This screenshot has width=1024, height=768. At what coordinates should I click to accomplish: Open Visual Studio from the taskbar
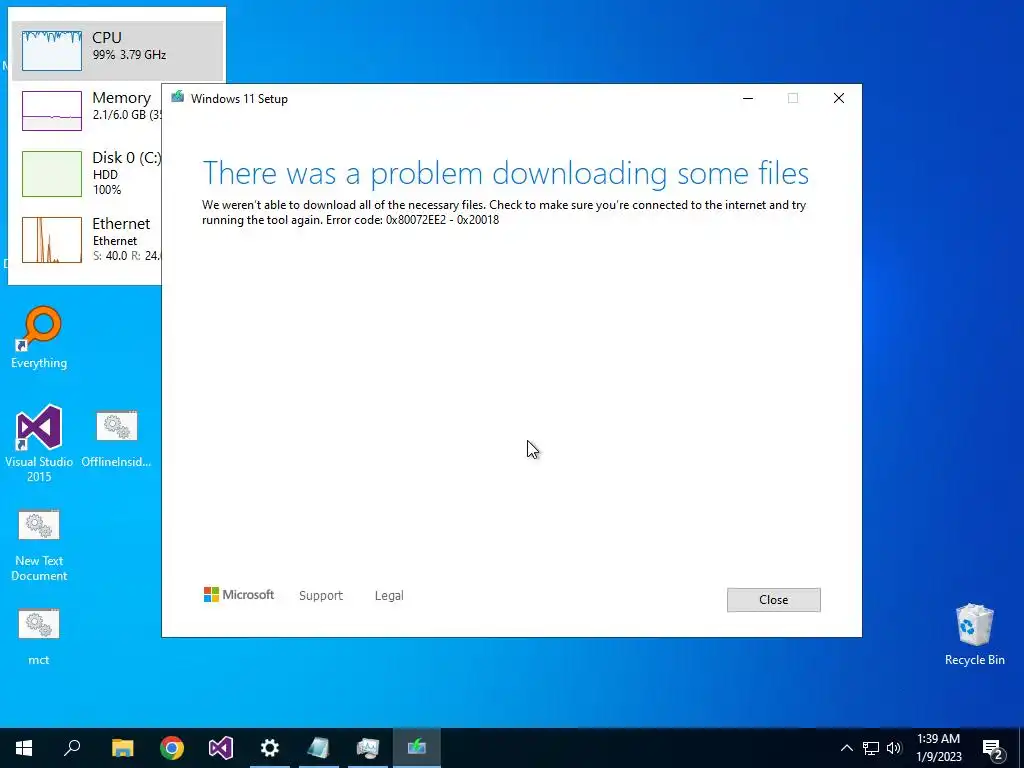(221, 748)
